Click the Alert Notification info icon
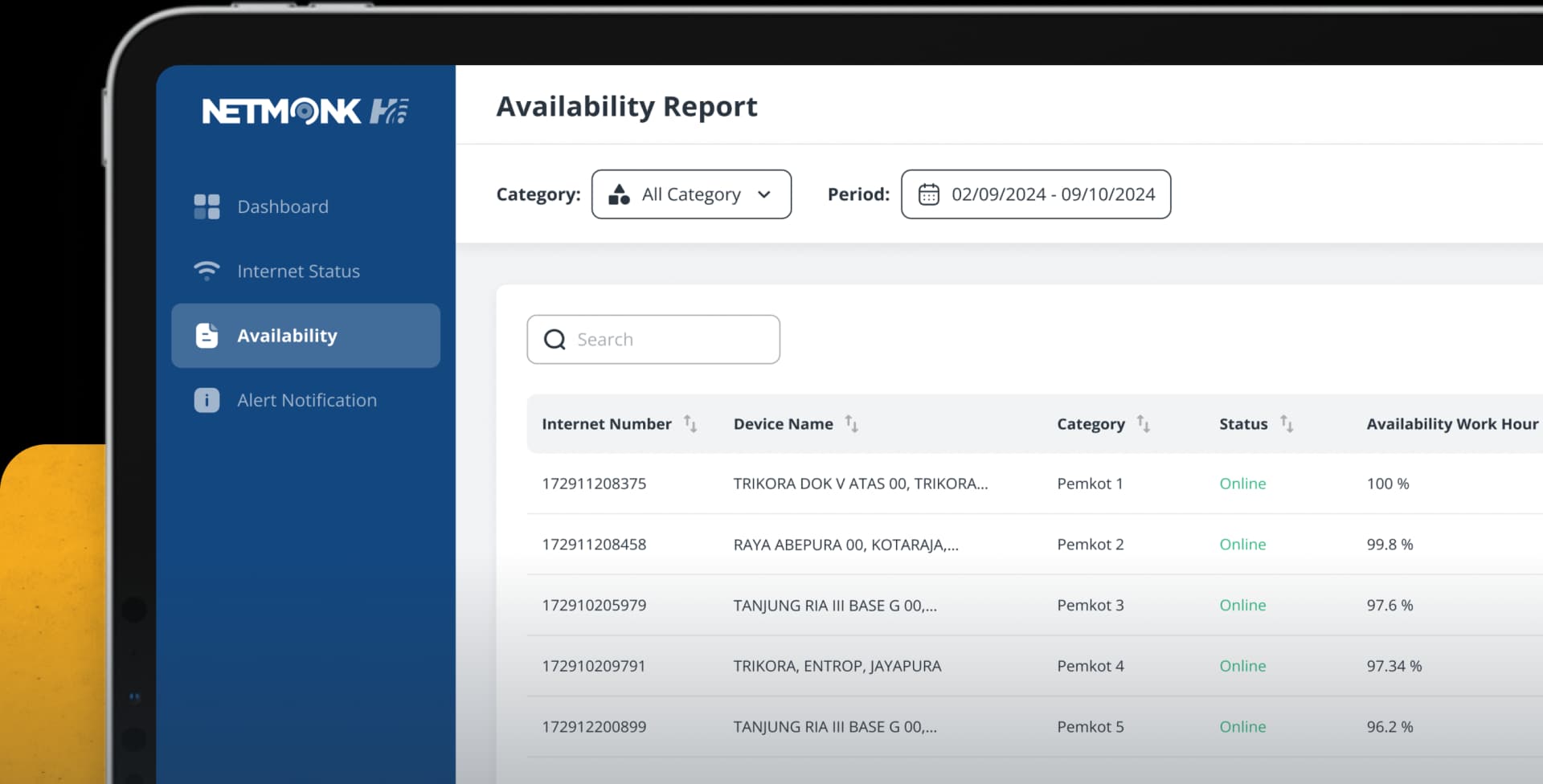The image size is (1543, 784). pyautogui.click(x=207, y=400)
